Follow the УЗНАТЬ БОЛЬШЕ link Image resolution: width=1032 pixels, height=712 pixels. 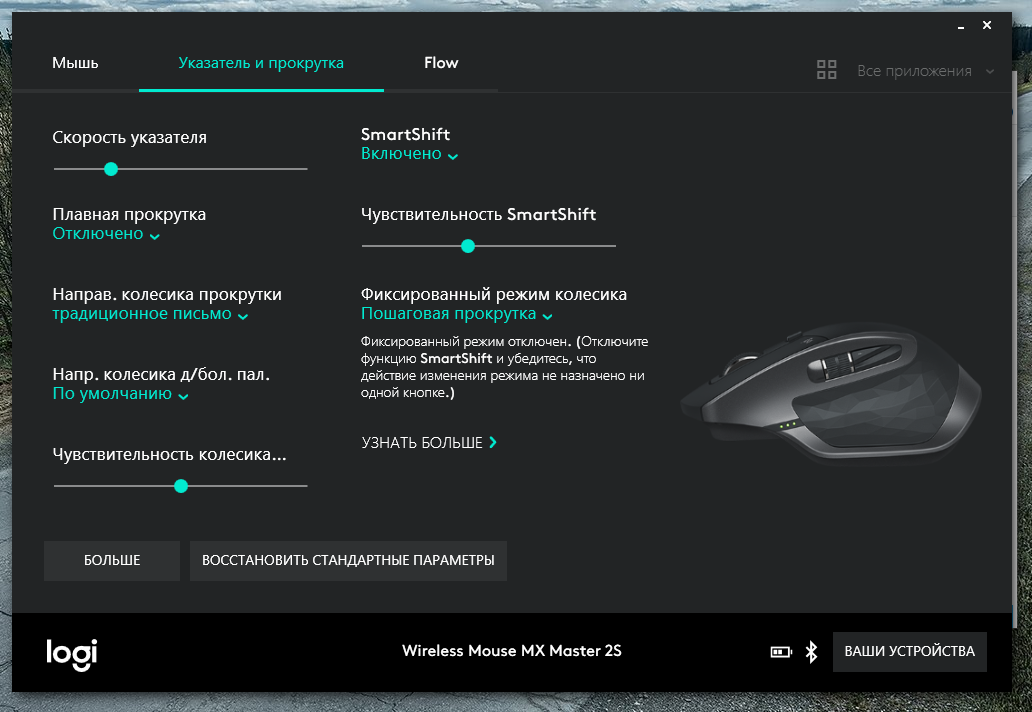tap(429, 443)
